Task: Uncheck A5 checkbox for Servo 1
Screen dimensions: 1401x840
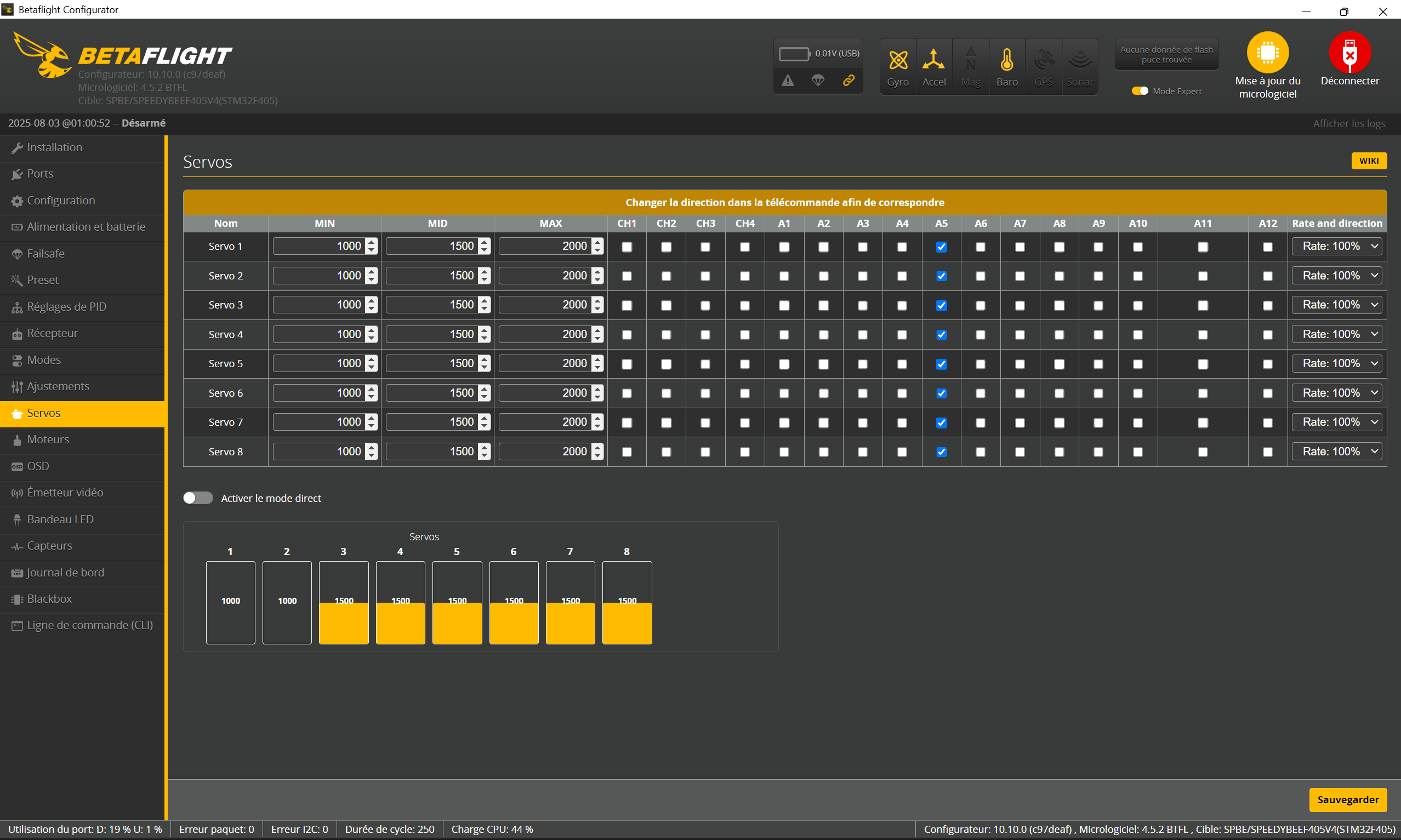Action: (941, 247)
